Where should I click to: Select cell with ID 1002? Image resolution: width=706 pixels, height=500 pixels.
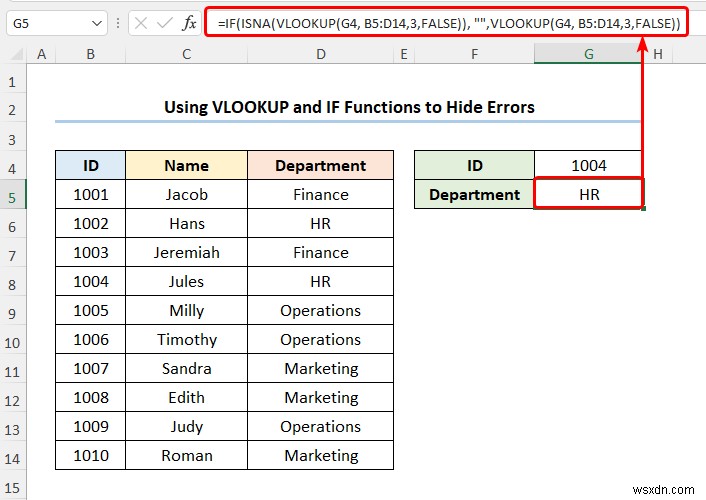[x=91, y=223]
